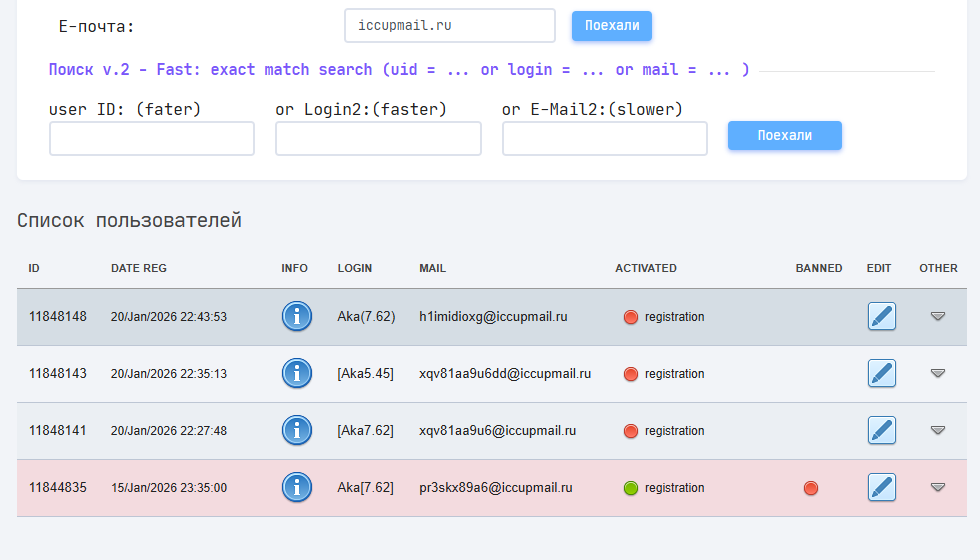Click info icon for user 11848141
The width and height of the screenshot is (980, 560).
pyautogui.click(x=296, y=431)
